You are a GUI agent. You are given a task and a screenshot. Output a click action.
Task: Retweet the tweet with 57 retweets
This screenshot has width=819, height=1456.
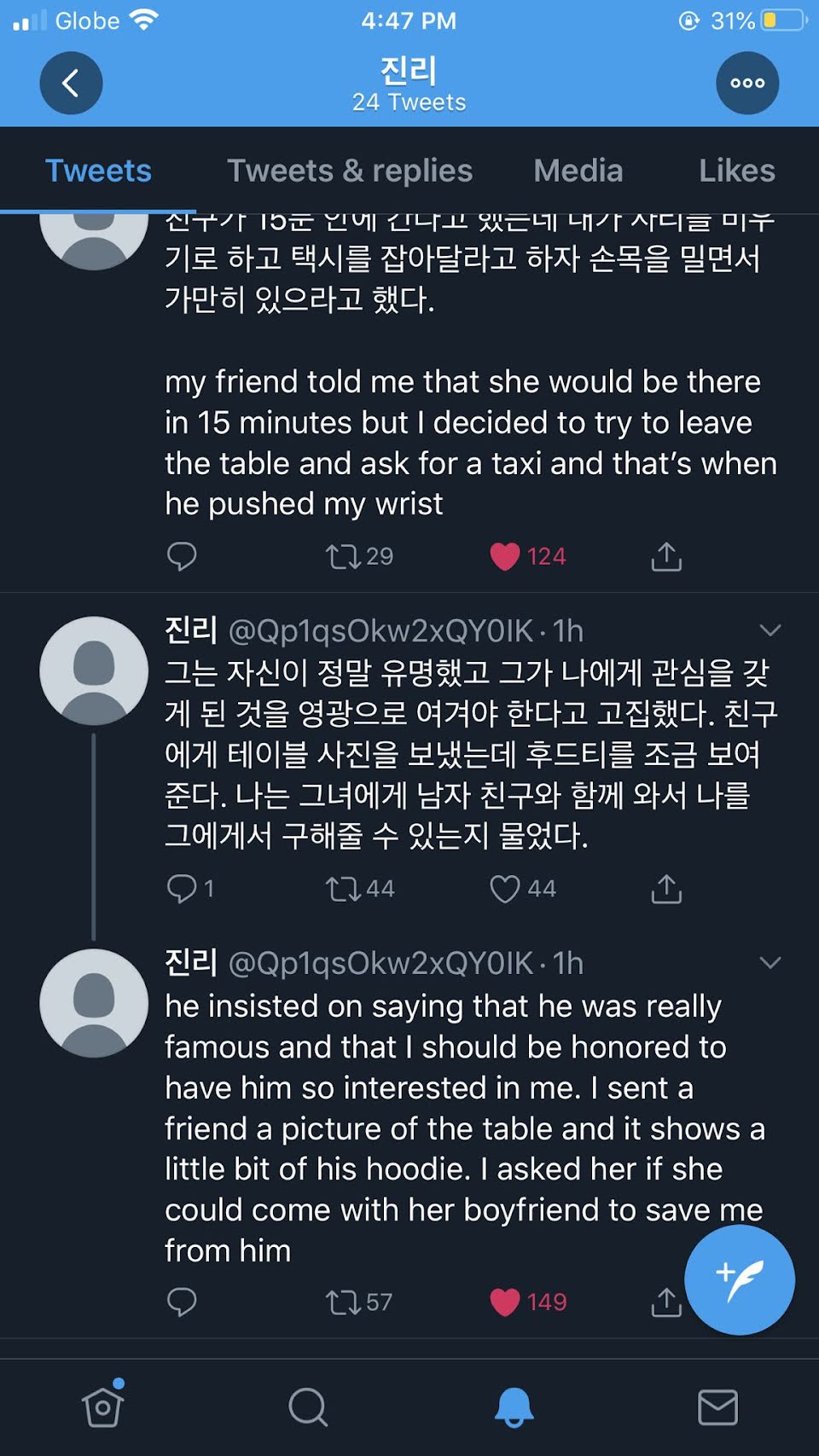(343, 1302)
